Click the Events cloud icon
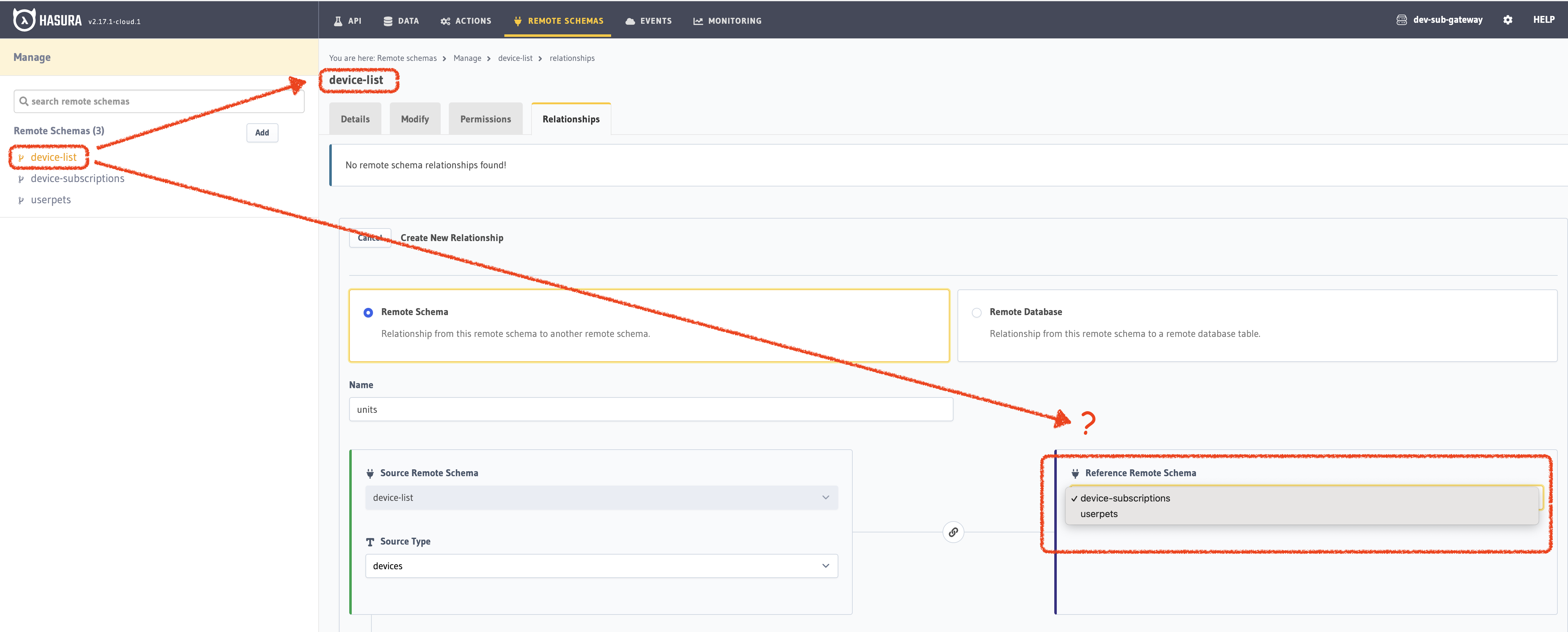1568x632 pixels. tap(630, 21)
